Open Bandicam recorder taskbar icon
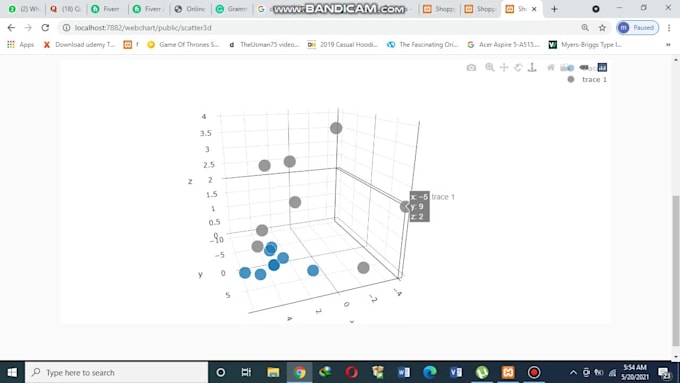This screenshot has width=680, height=383. coord(534,372)
